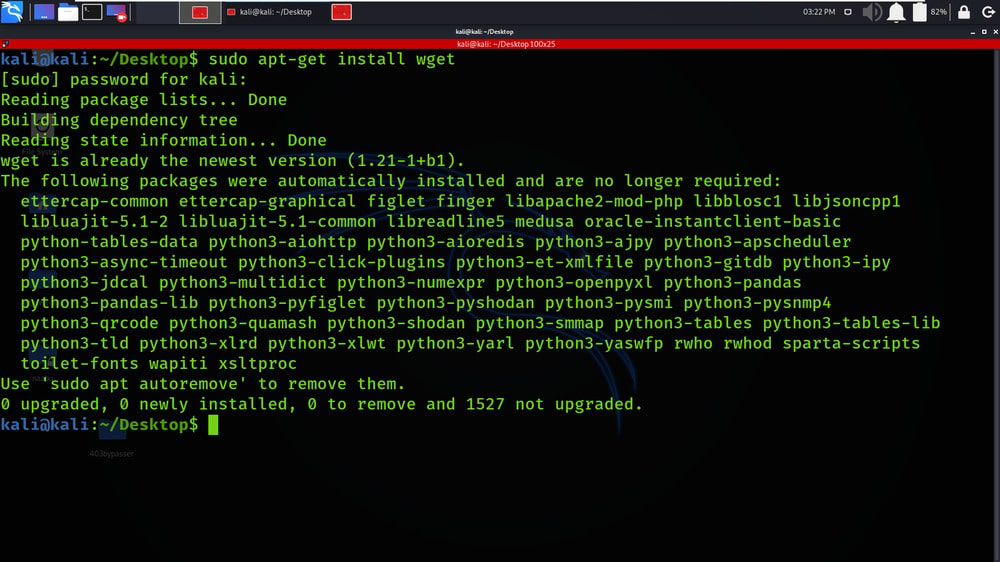Click the package name 'python3-pyfiglet'

click(287, 303)
